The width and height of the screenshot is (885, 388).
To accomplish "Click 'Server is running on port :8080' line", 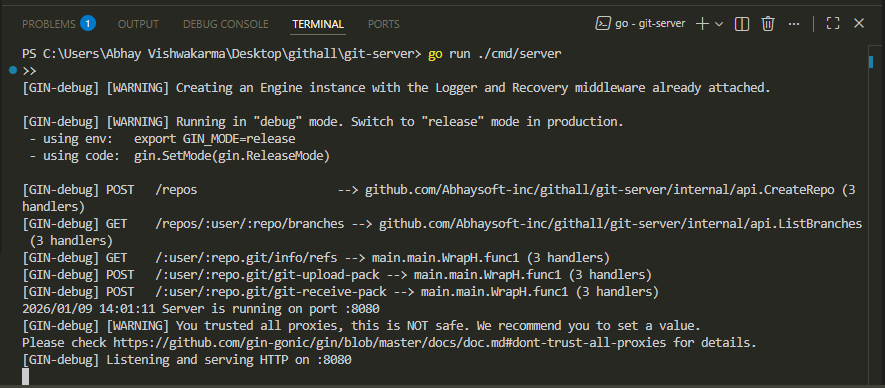I will 200,309.
